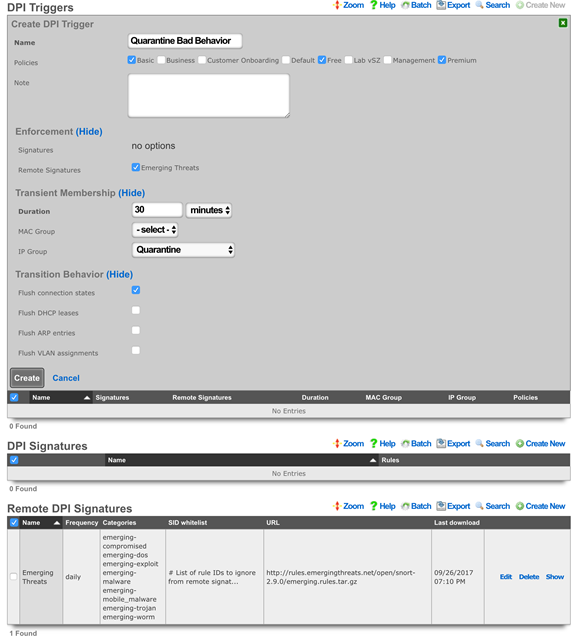585x641 pixels.
Task: Click Frequency column header
Action: (x=82, y=522)
